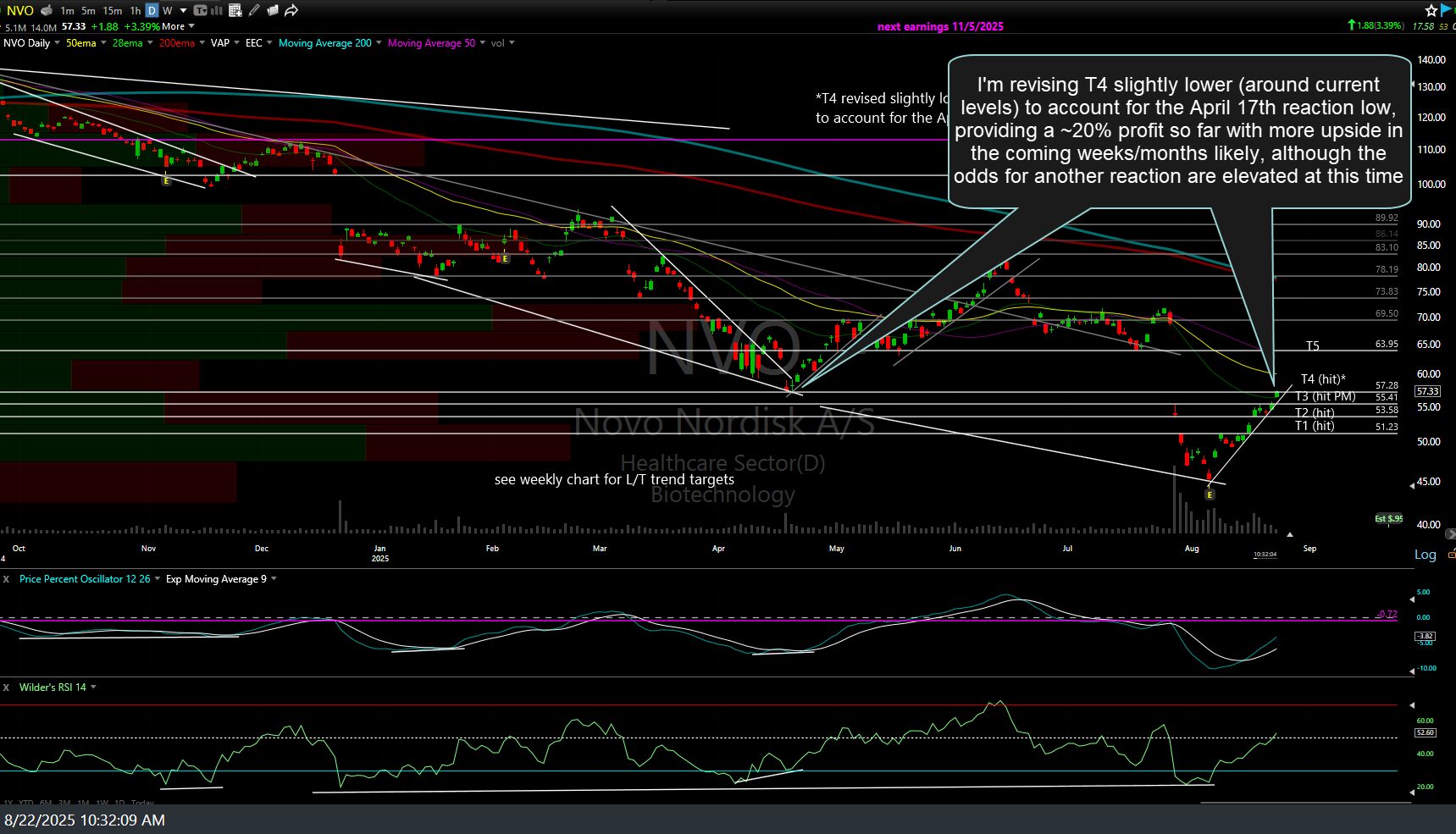Image resolution: width=1456 pixels, height=834 pixels.
Task: Click the T4 (hit)* target label
Action: [1323, 379]
